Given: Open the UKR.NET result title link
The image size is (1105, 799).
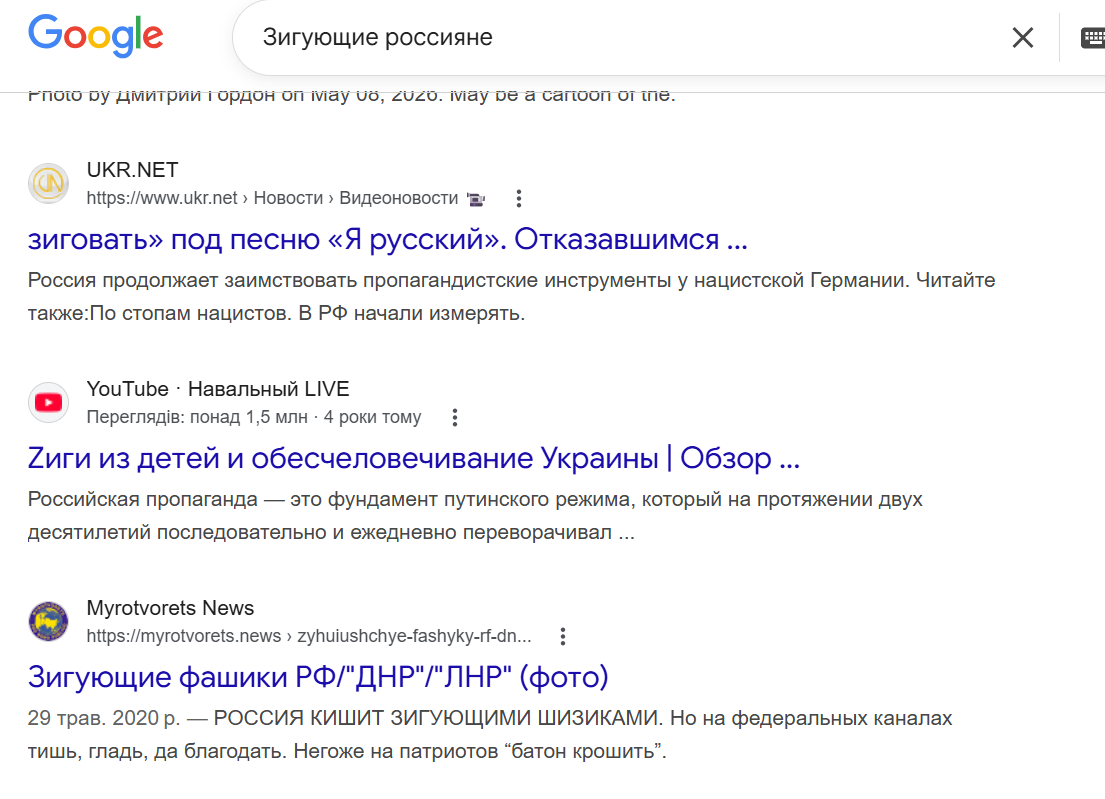Looking at the screenshot, I should click(388, 240).
